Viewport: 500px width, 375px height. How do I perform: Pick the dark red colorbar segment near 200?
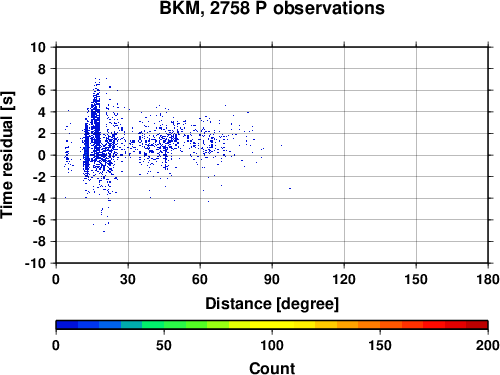477,325
